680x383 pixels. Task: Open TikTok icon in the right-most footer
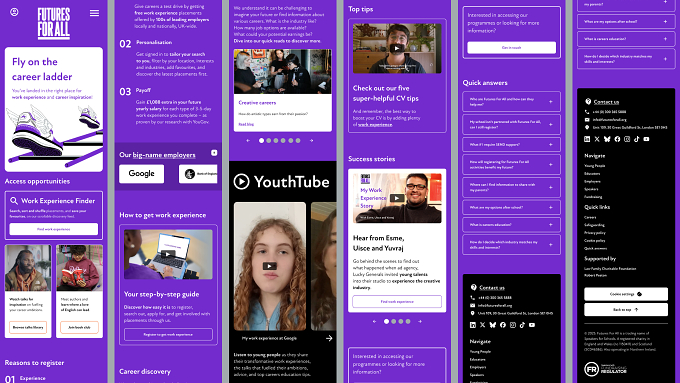coord(637,139)
